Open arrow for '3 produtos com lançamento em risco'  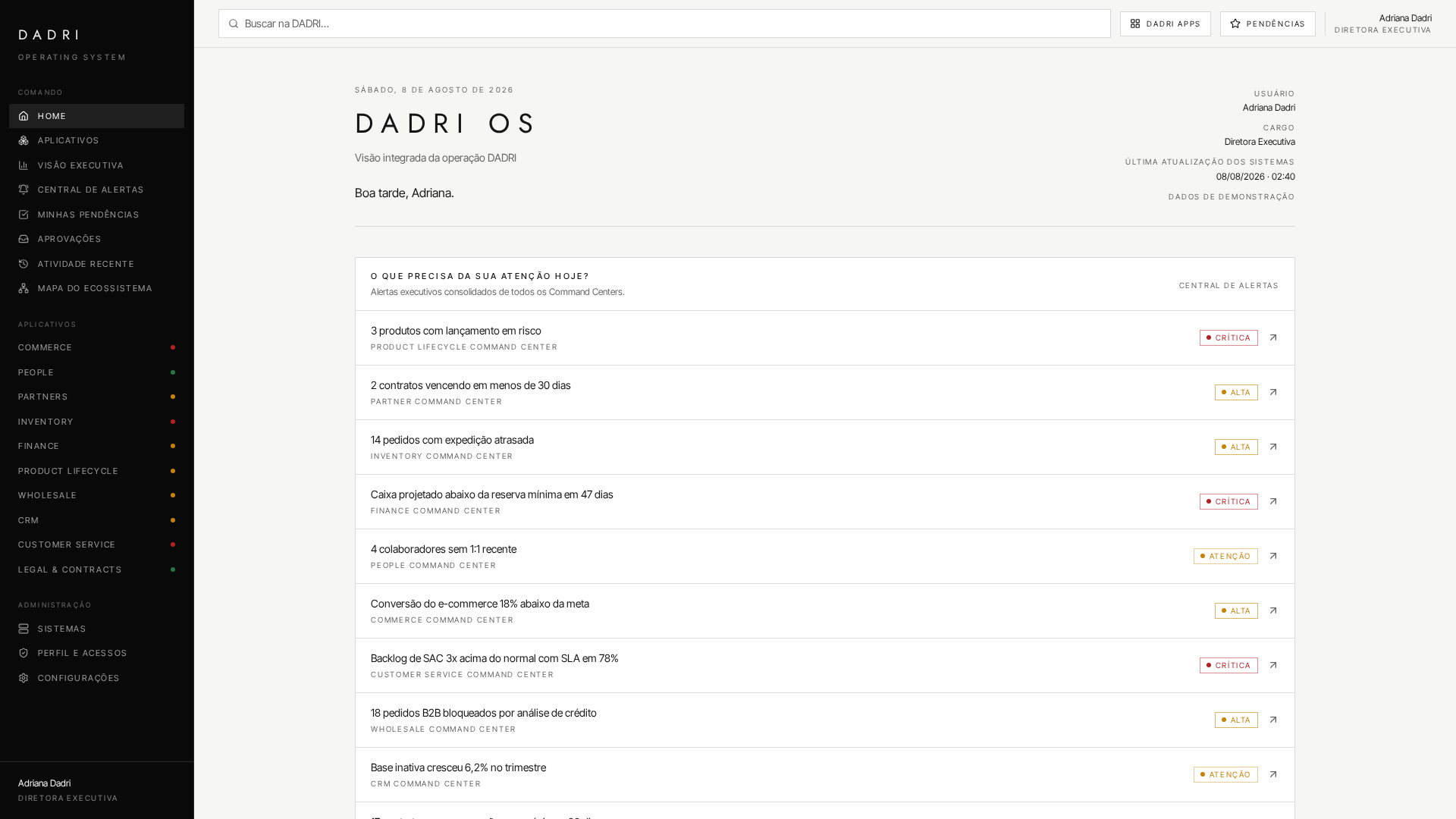[x=1273, y=337]
